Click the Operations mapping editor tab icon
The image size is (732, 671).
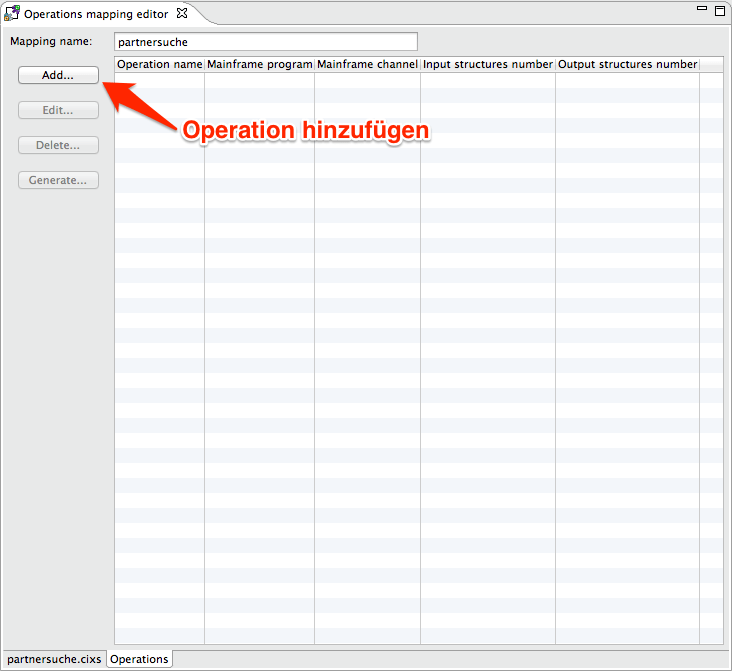click(13, 14)
